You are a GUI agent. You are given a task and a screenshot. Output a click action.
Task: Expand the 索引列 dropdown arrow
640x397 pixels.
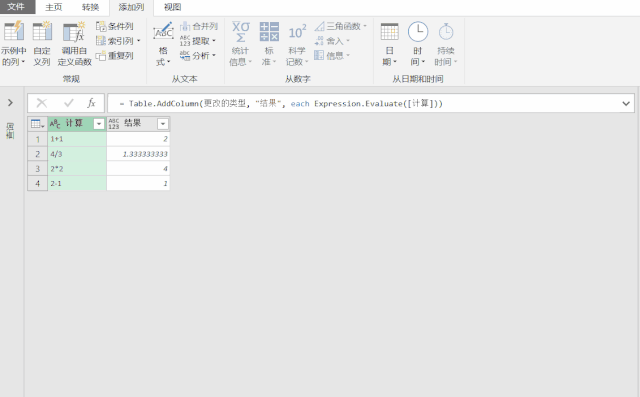139,41
